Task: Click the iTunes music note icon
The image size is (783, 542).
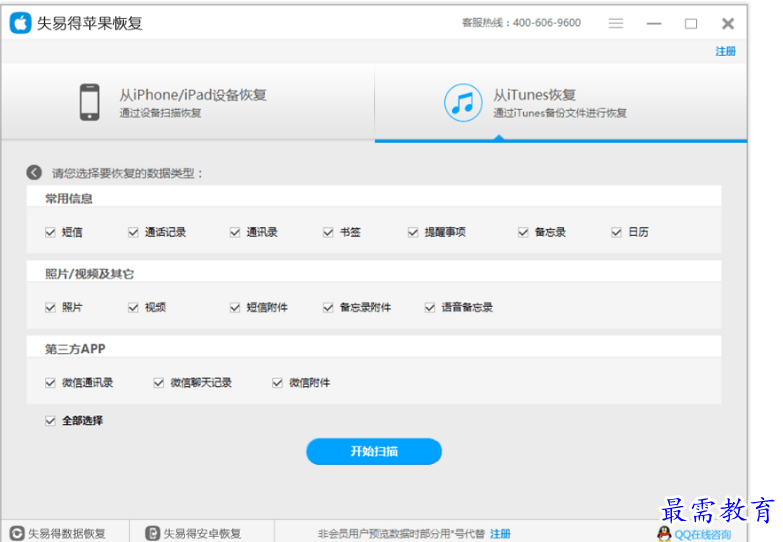Action: coord(463,103)
